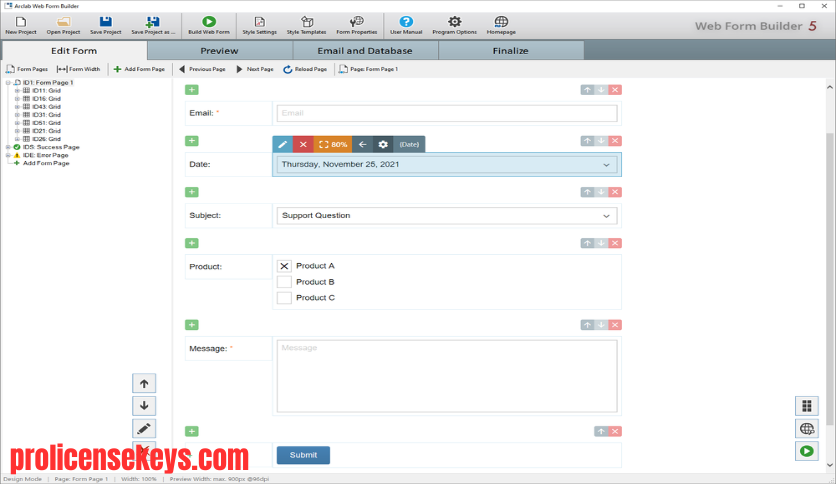The height and width of the screenshot is (484, 836).
Task: Open the grid layout button at right
Action: 807,406
